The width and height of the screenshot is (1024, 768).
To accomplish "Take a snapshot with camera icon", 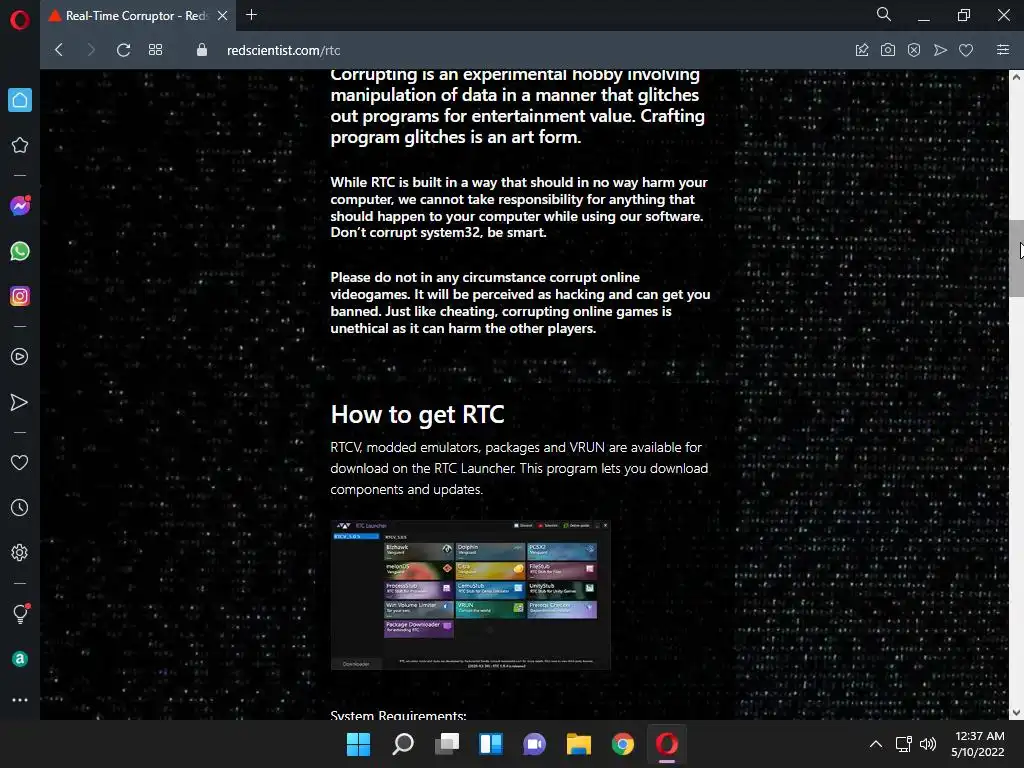I will [x=888, y=50].
